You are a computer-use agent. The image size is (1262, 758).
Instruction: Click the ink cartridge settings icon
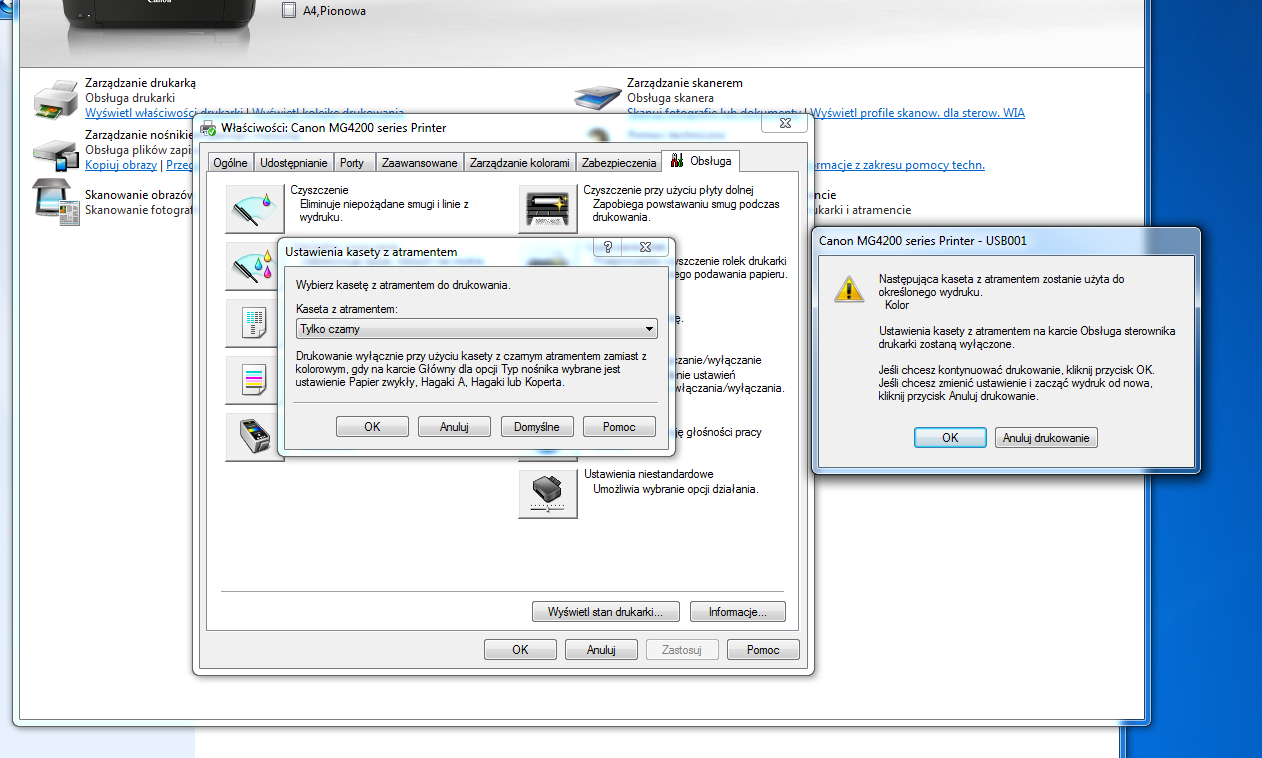click(x=255, y=437)
